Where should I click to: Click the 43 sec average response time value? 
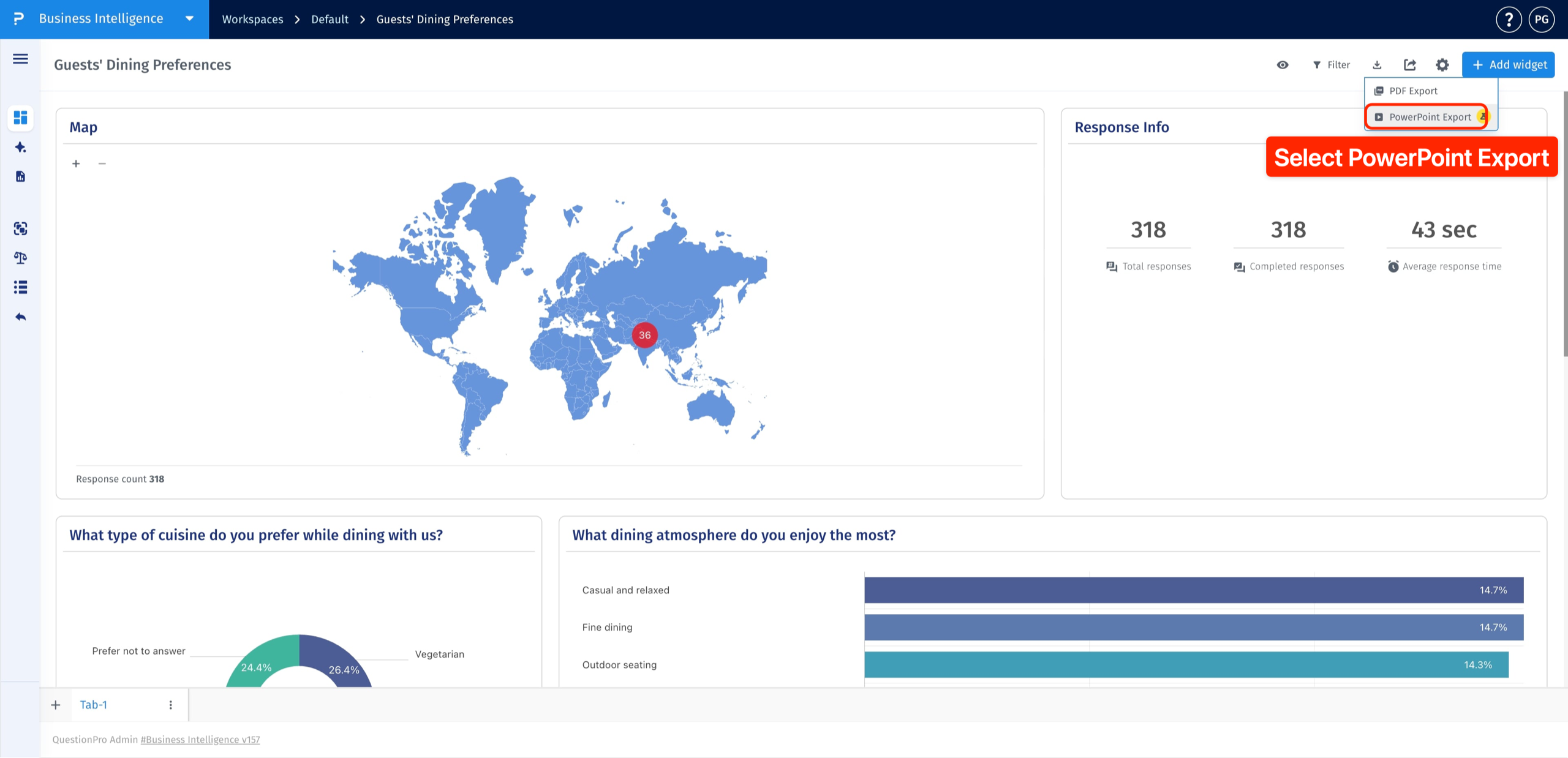(x=1444, y=230)
